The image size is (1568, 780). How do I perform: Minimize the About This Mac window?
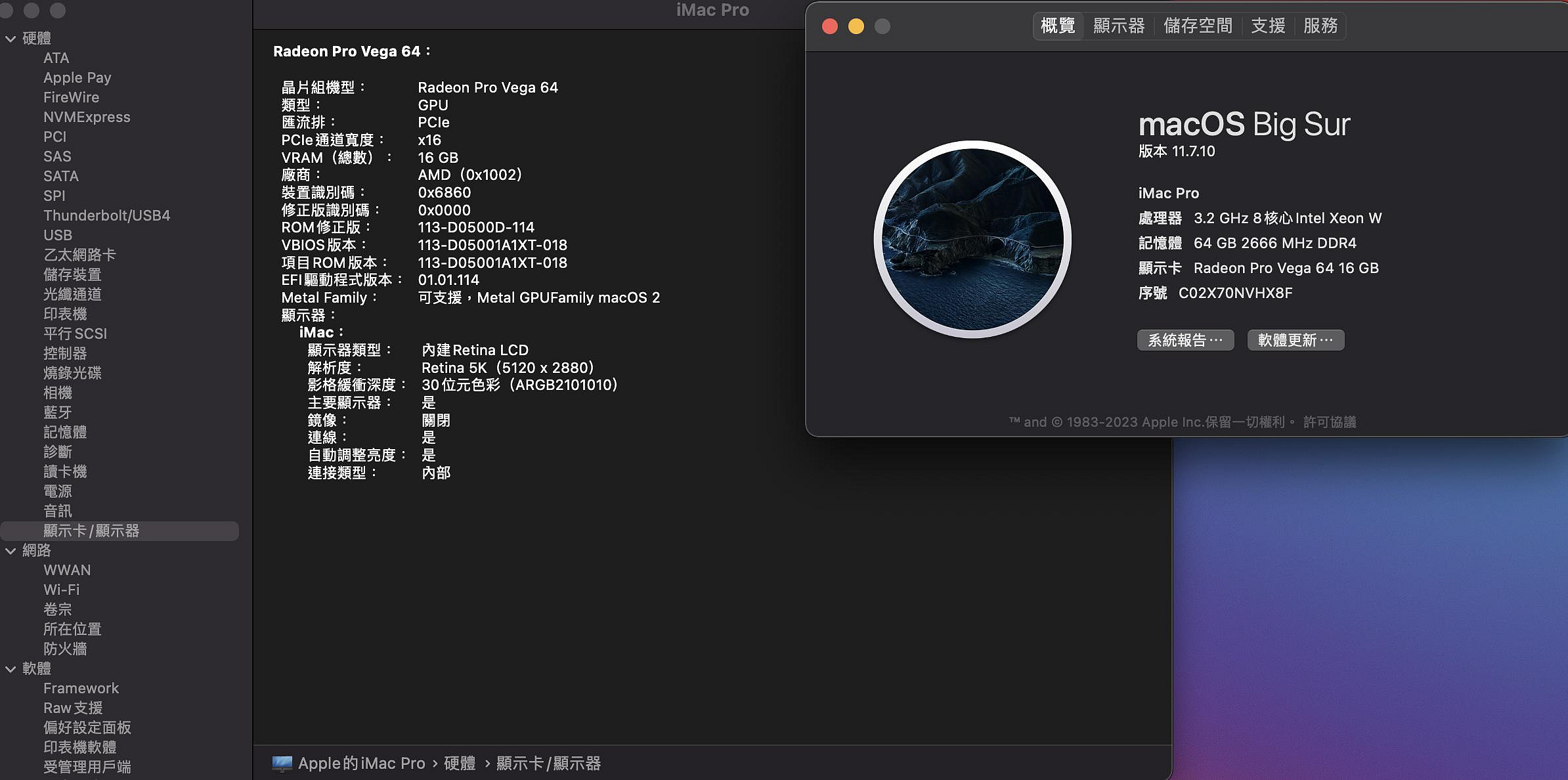[856, 26]
